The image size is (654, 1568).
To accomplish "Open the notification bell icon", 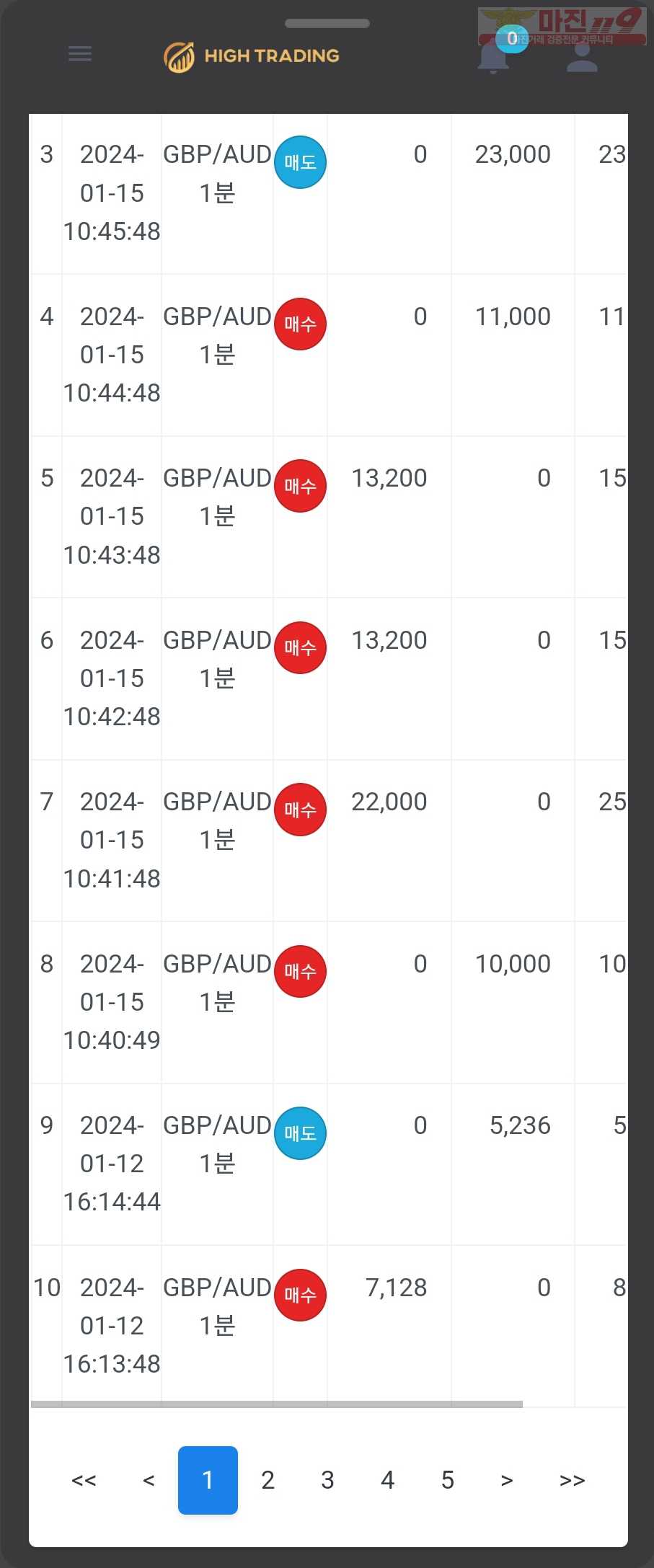I will pos(493,55).
